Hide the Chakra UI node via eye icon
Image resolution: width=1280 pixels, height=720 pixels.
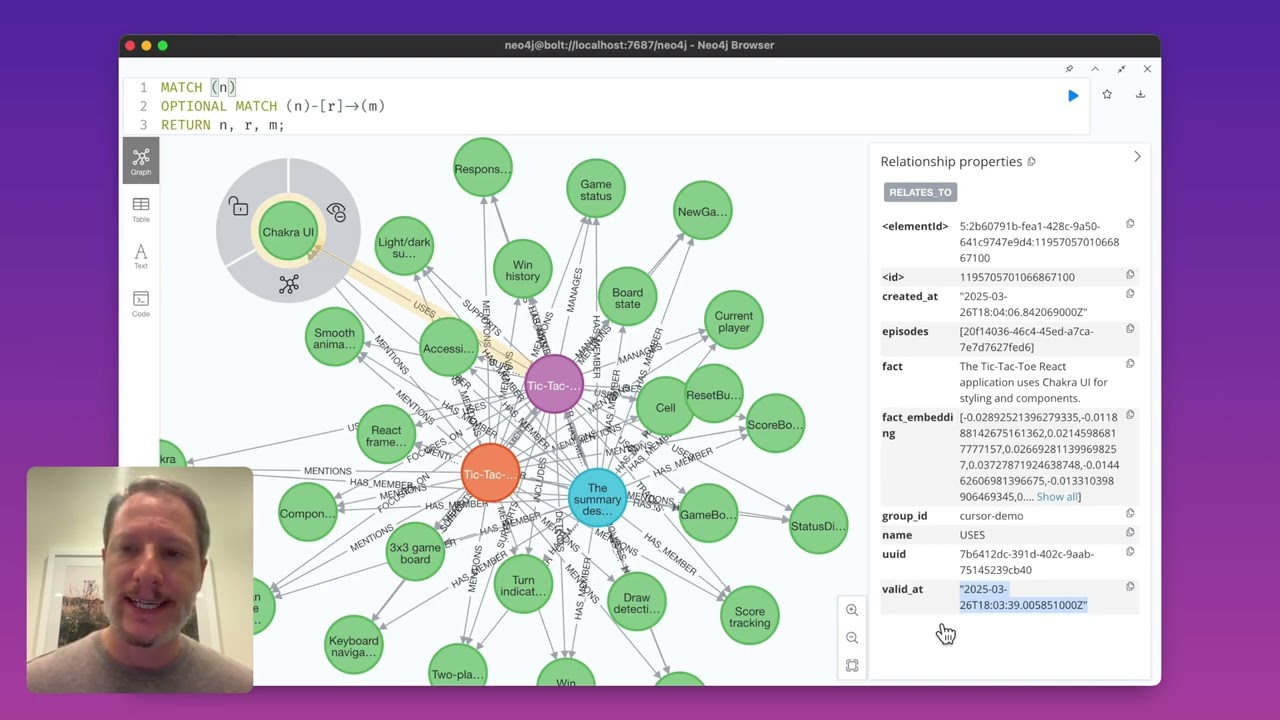click(x=336, y=212)
